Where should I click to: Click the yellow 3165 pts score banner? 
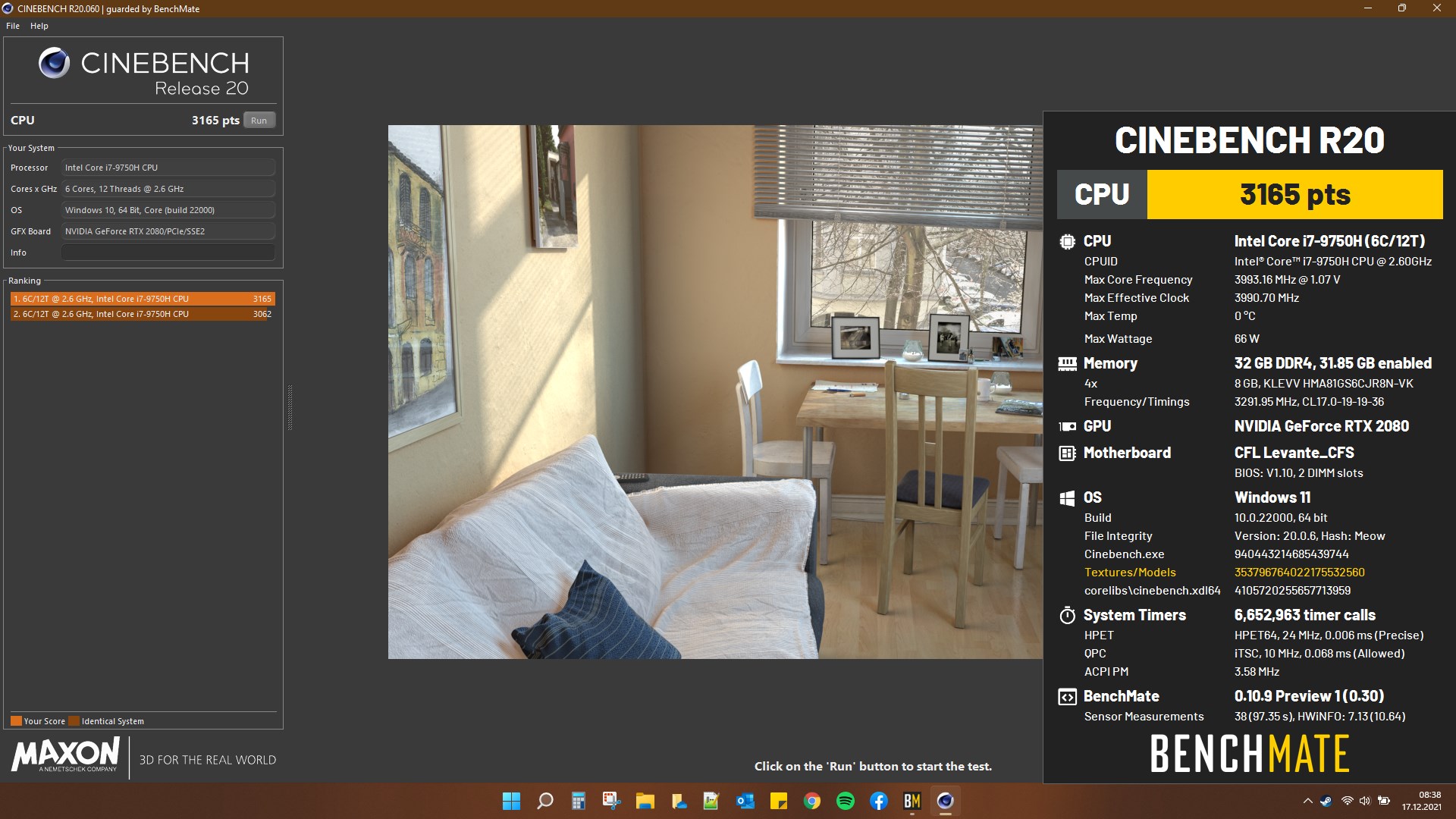tap(1294, 195)
